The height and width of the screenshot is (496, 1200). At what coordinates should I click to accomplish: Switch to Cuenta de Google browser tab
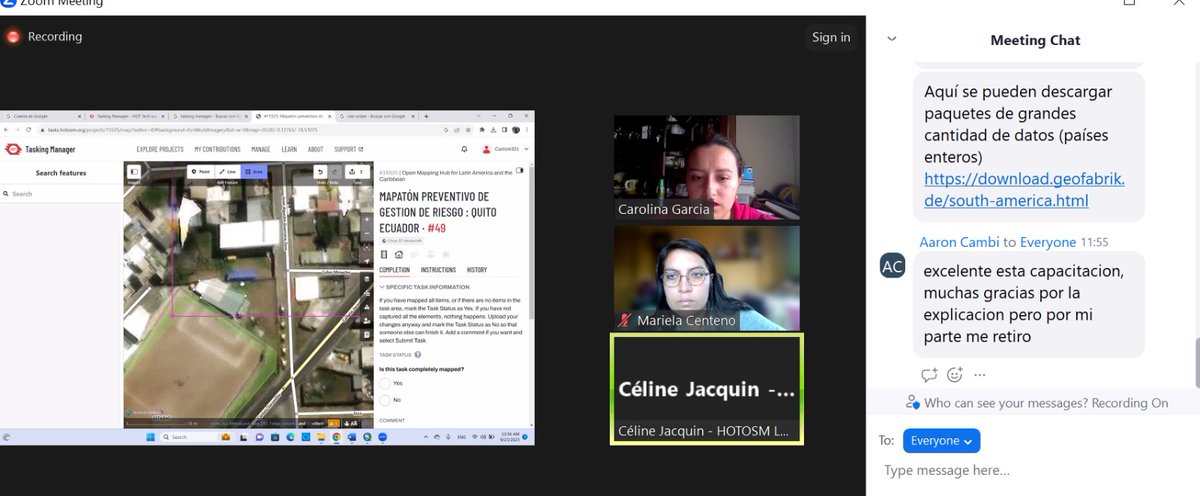pos(42,116)
